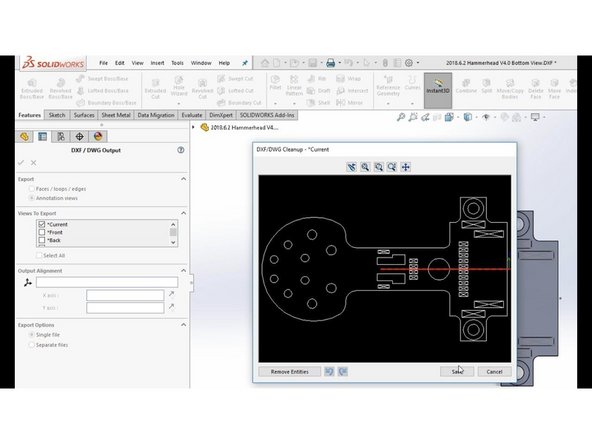Screen dimensions: 592x444
Task: Open the Options gear icon
Action: pos(409,63)
